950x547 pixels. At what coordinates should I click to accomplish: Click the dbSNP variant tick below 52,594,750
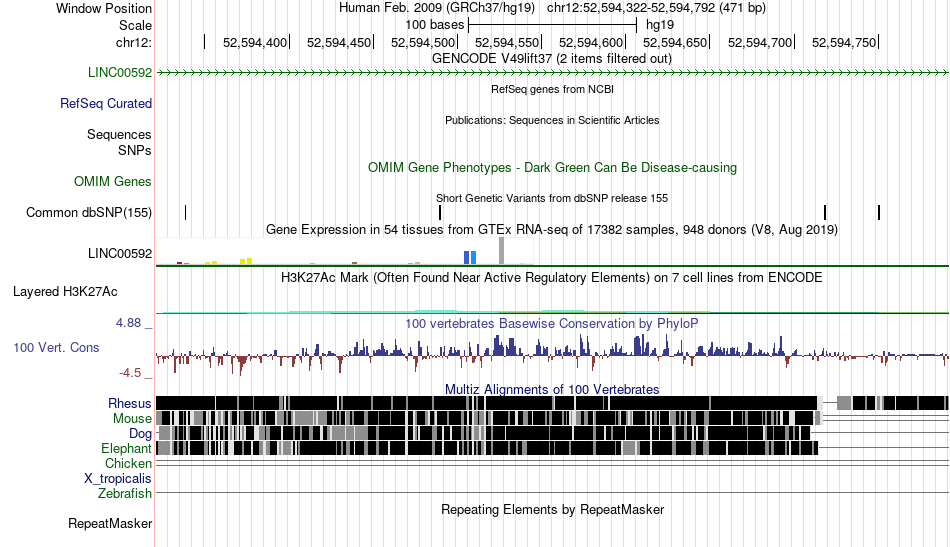click(x=879, y=213)
